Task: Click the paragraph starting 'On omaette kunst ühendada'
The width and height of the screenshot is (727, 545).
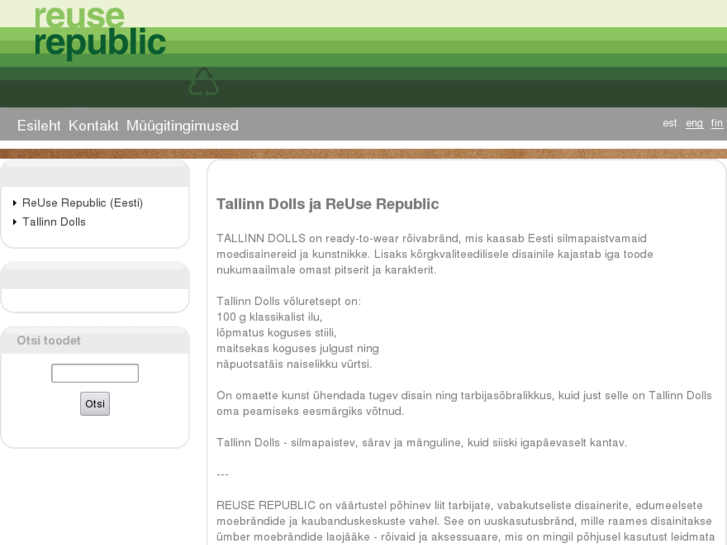Action: [464, 404]
